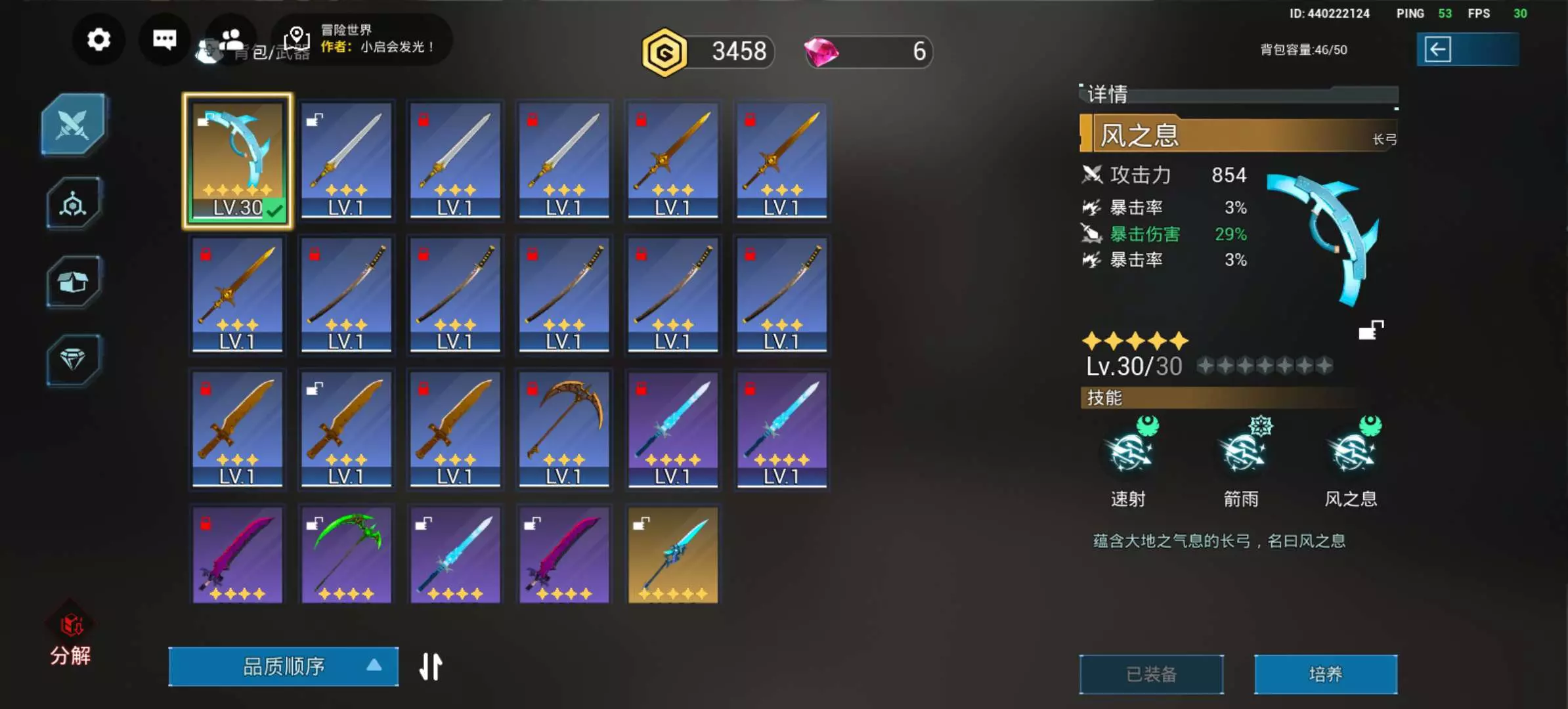View the 速射 skill icon

pyautogui.click(x=1129, y=450)
